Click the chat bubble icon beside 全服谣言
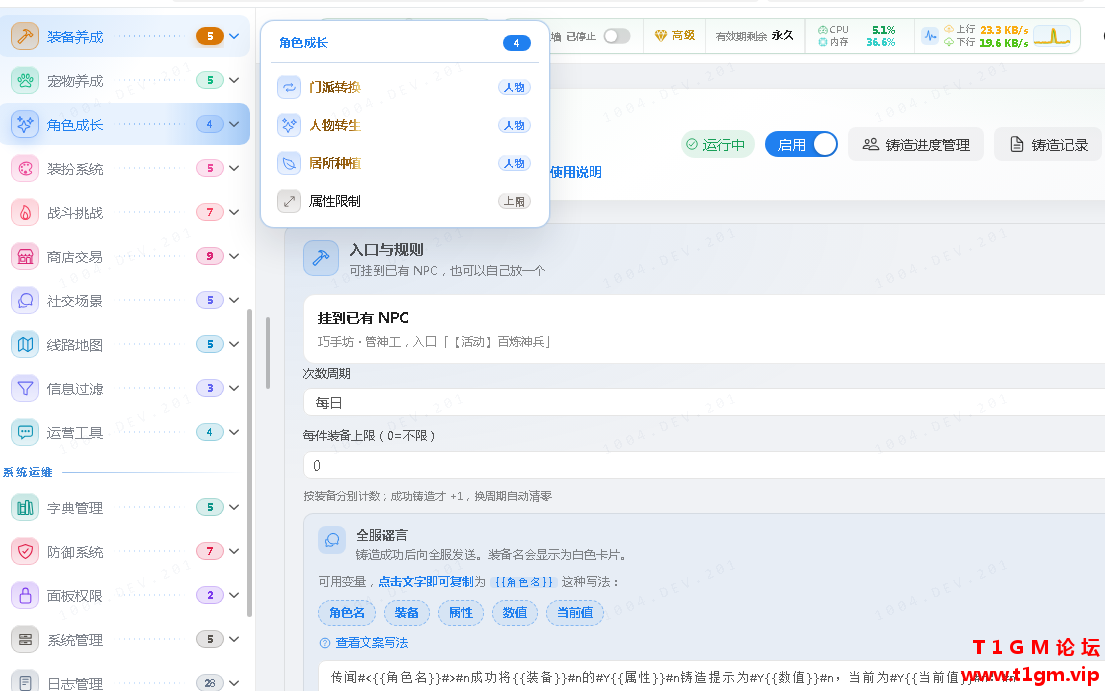 point(332,540)
